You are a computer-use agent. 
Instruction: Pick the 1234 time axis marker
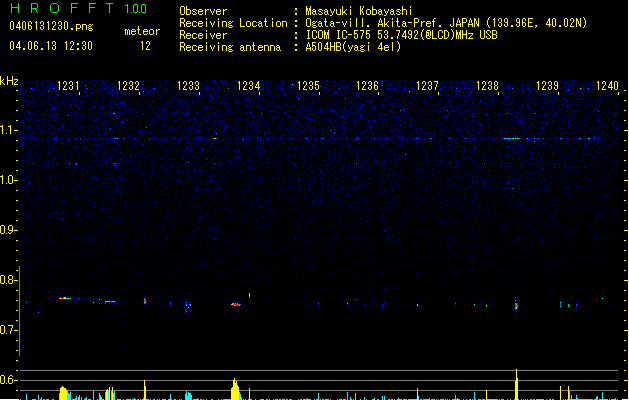pos(248,85)
